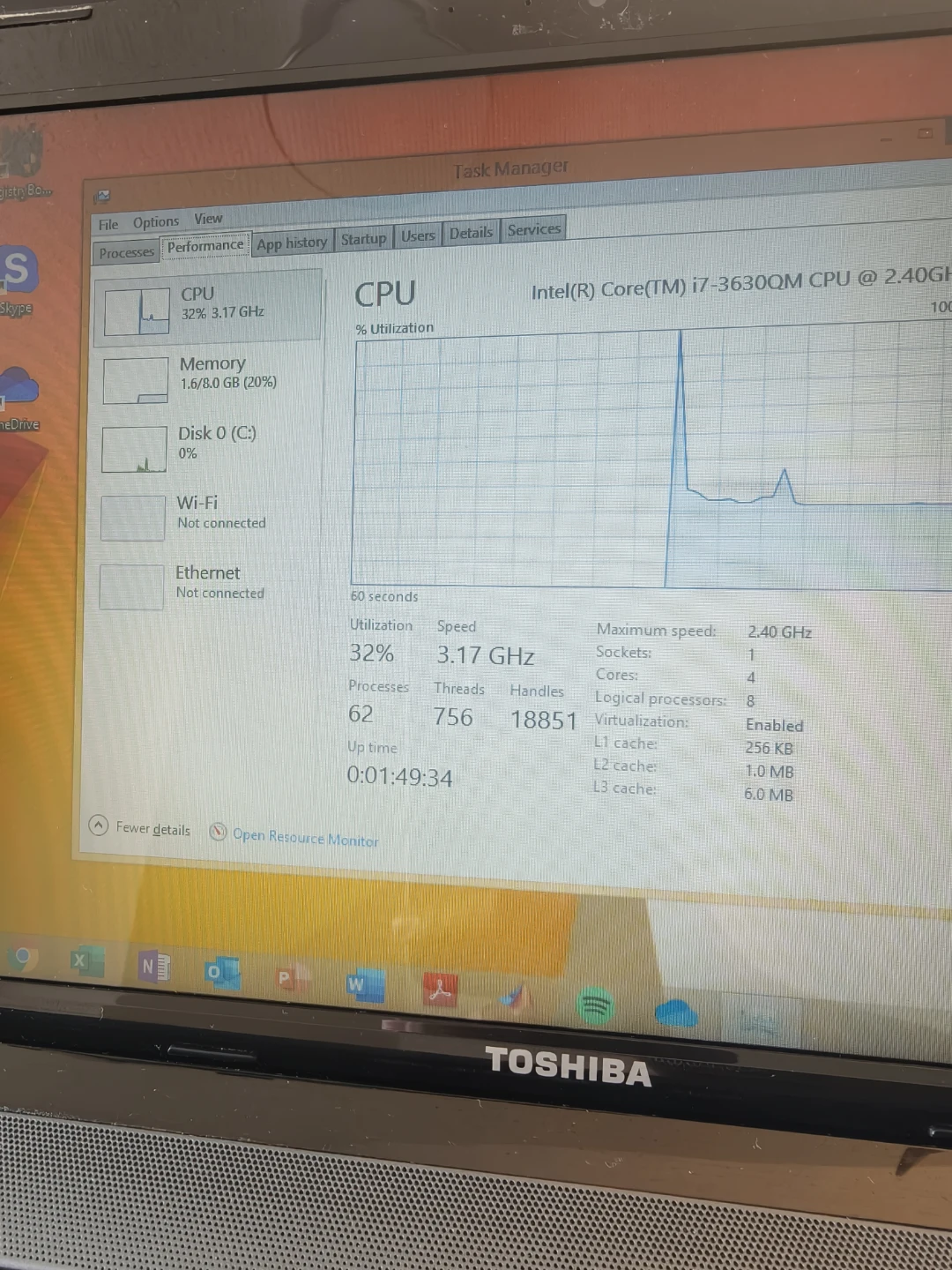
Task: Click the Task Manager window title
Action: [511, 168]
